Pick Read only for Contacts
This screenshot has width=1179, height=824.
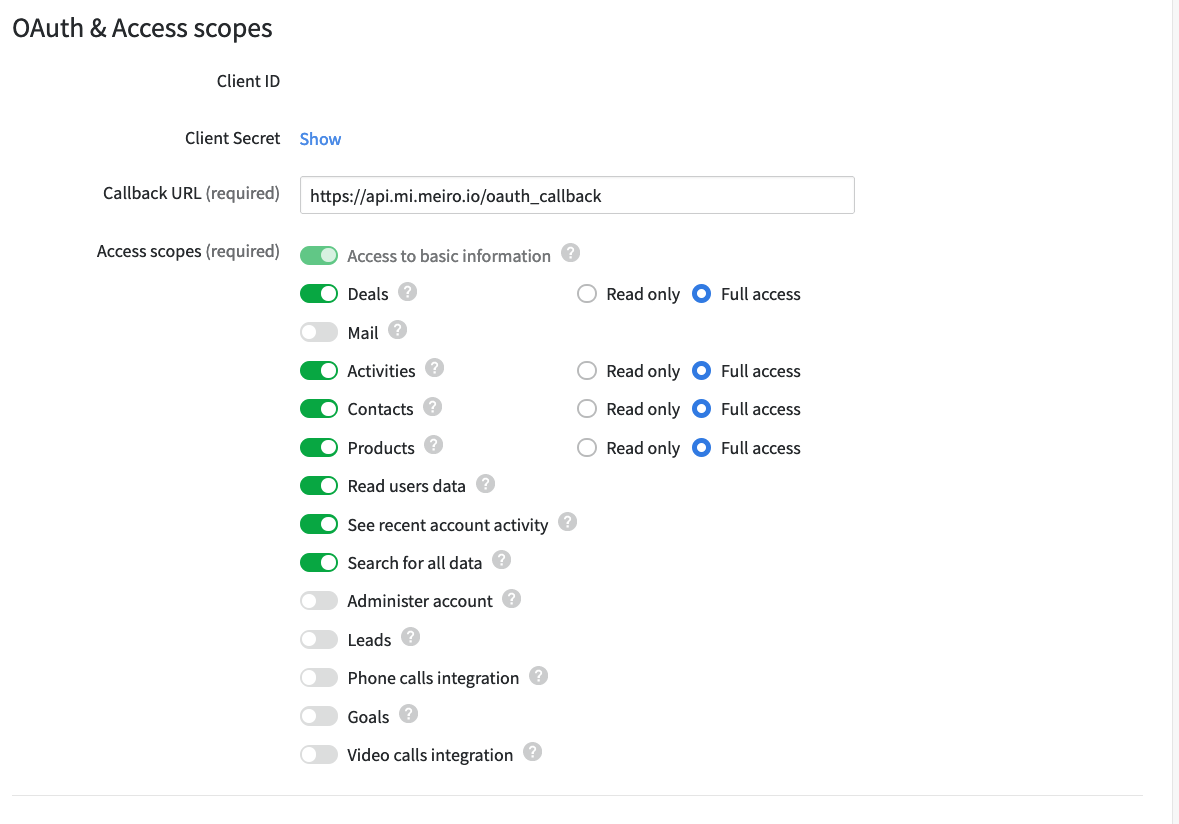[x=586, y=409]
